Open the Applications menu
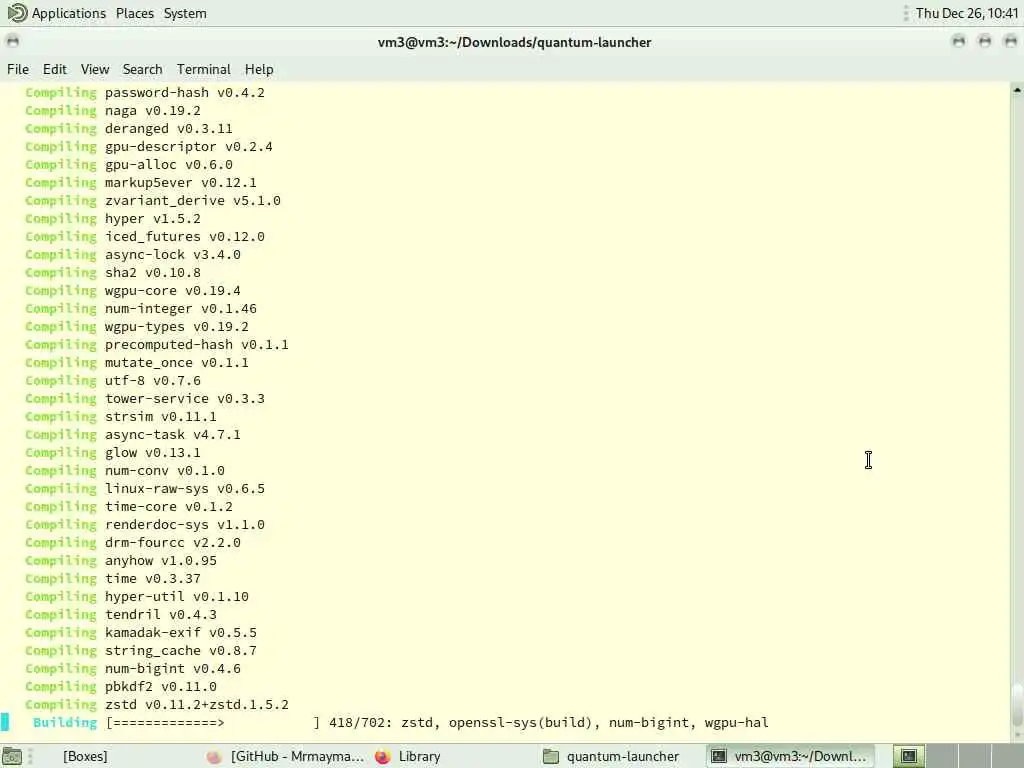 (x=68, y=13)
